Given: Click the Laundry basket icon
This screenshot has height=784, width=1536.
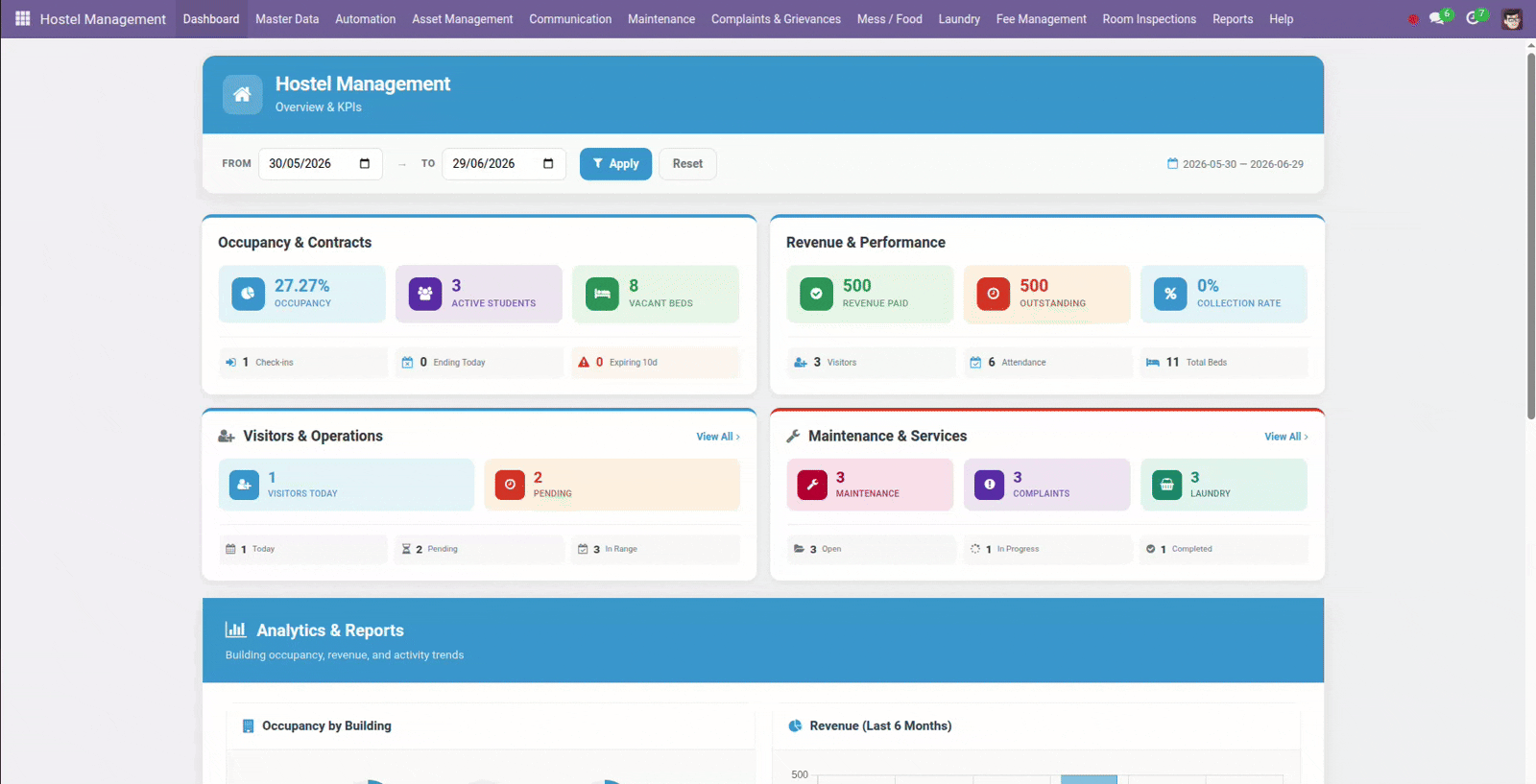Looking at the screenshot, I should click(x=1166, y=485).
